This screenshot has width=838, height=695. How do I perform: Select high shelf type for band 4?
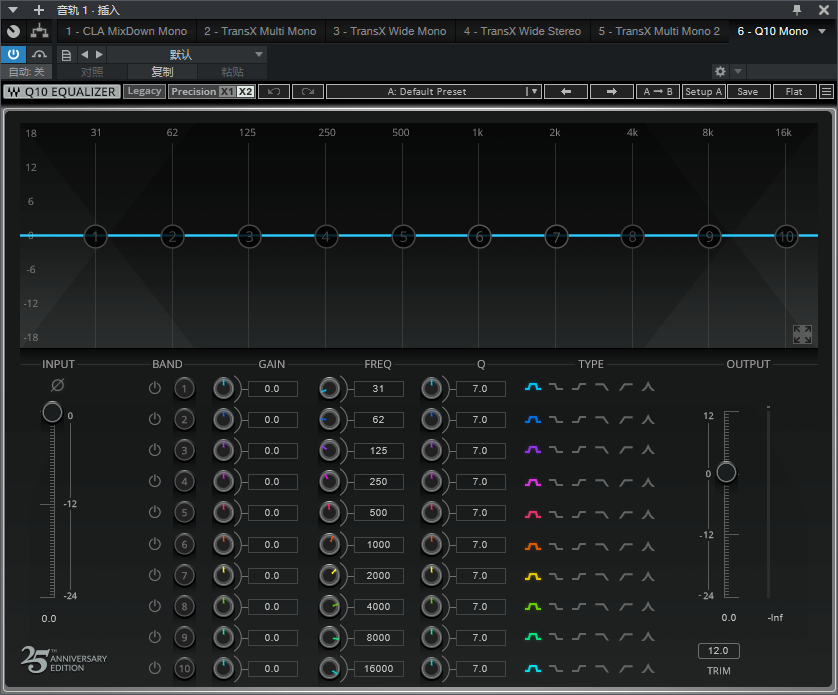(579, 482)
